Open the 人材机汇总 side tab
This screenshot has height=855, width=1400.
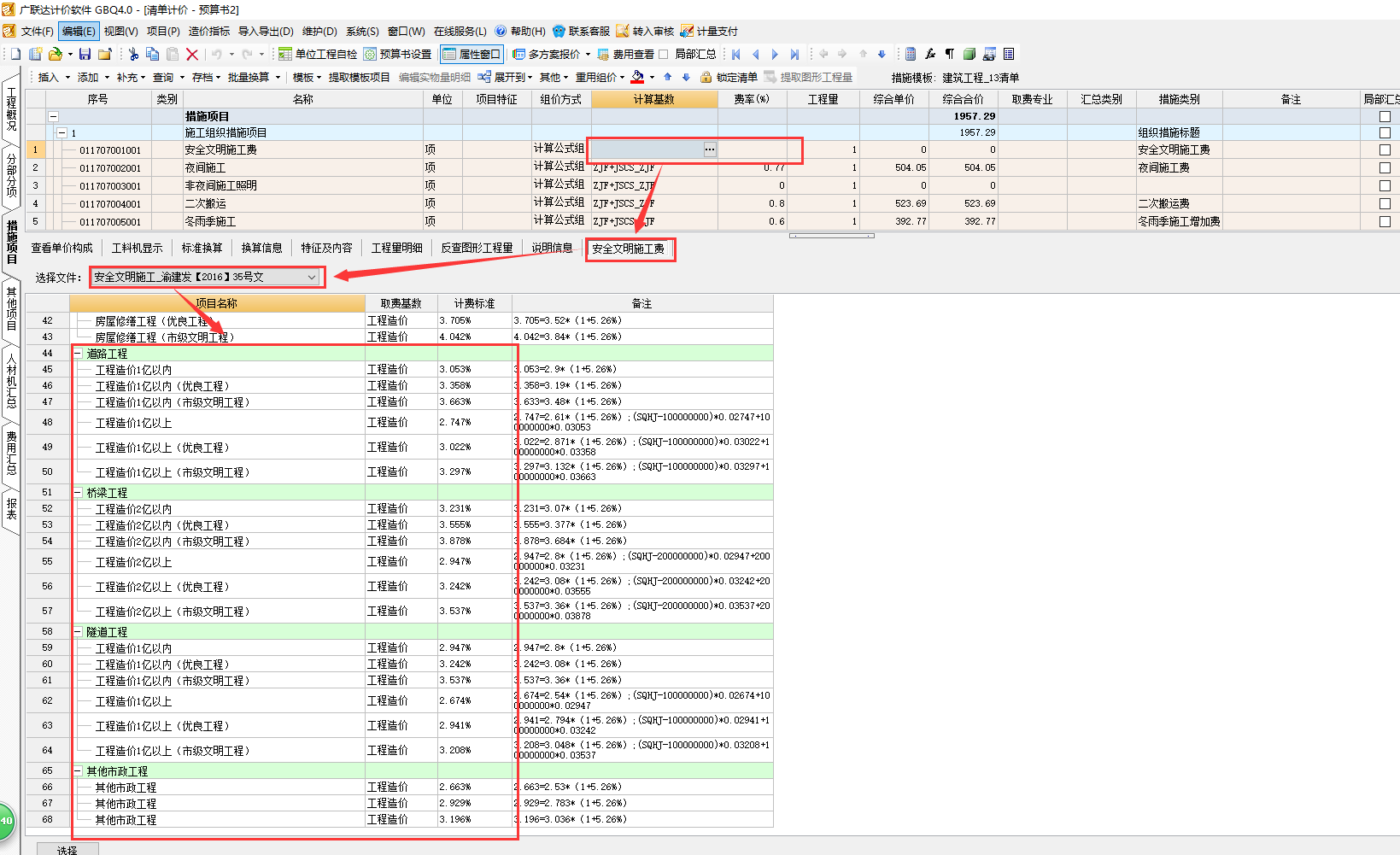(11, 381)
